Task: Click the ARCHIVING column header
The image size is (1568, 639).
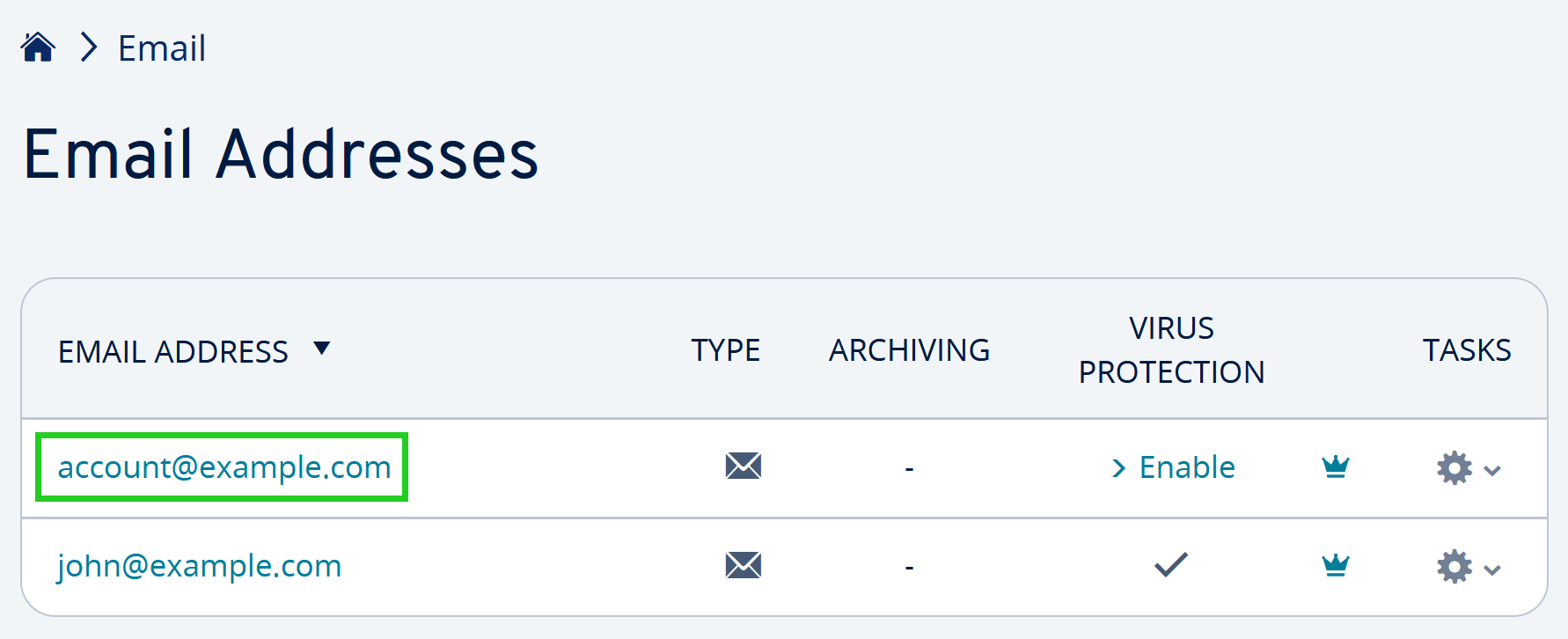Action: click(910, 350)
